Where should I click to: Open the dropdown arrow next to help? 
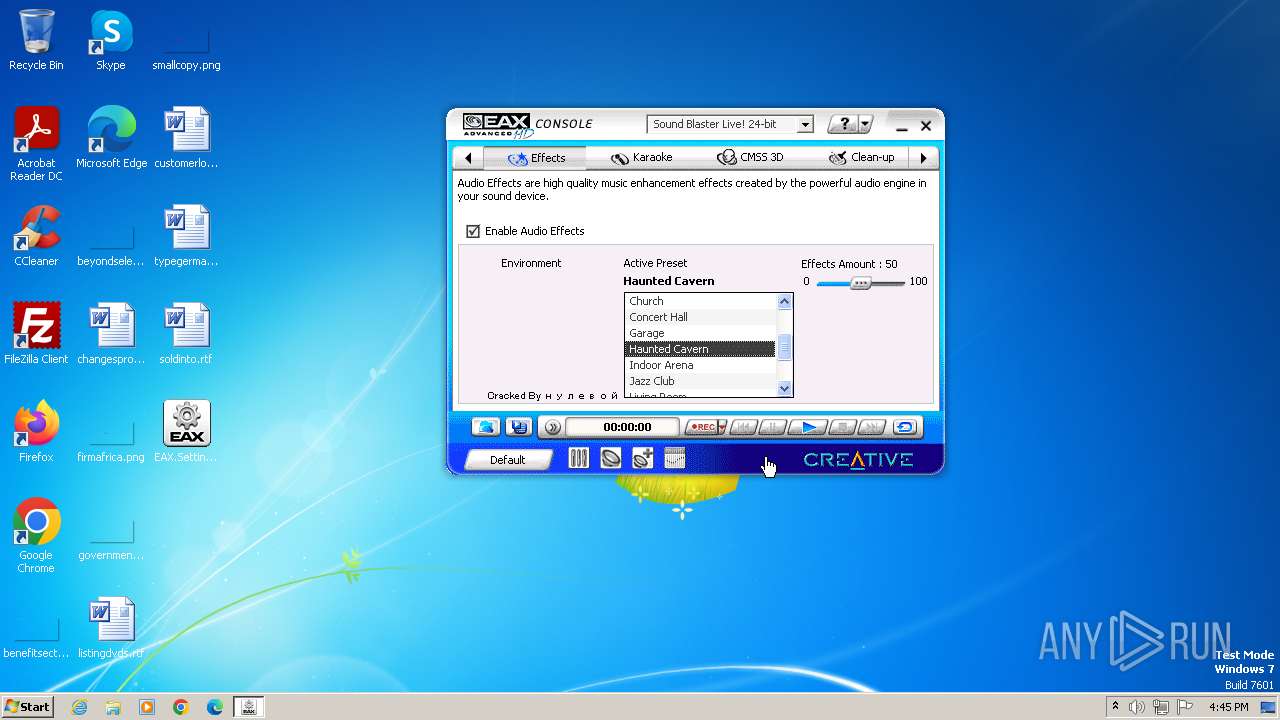click(866, 125)
